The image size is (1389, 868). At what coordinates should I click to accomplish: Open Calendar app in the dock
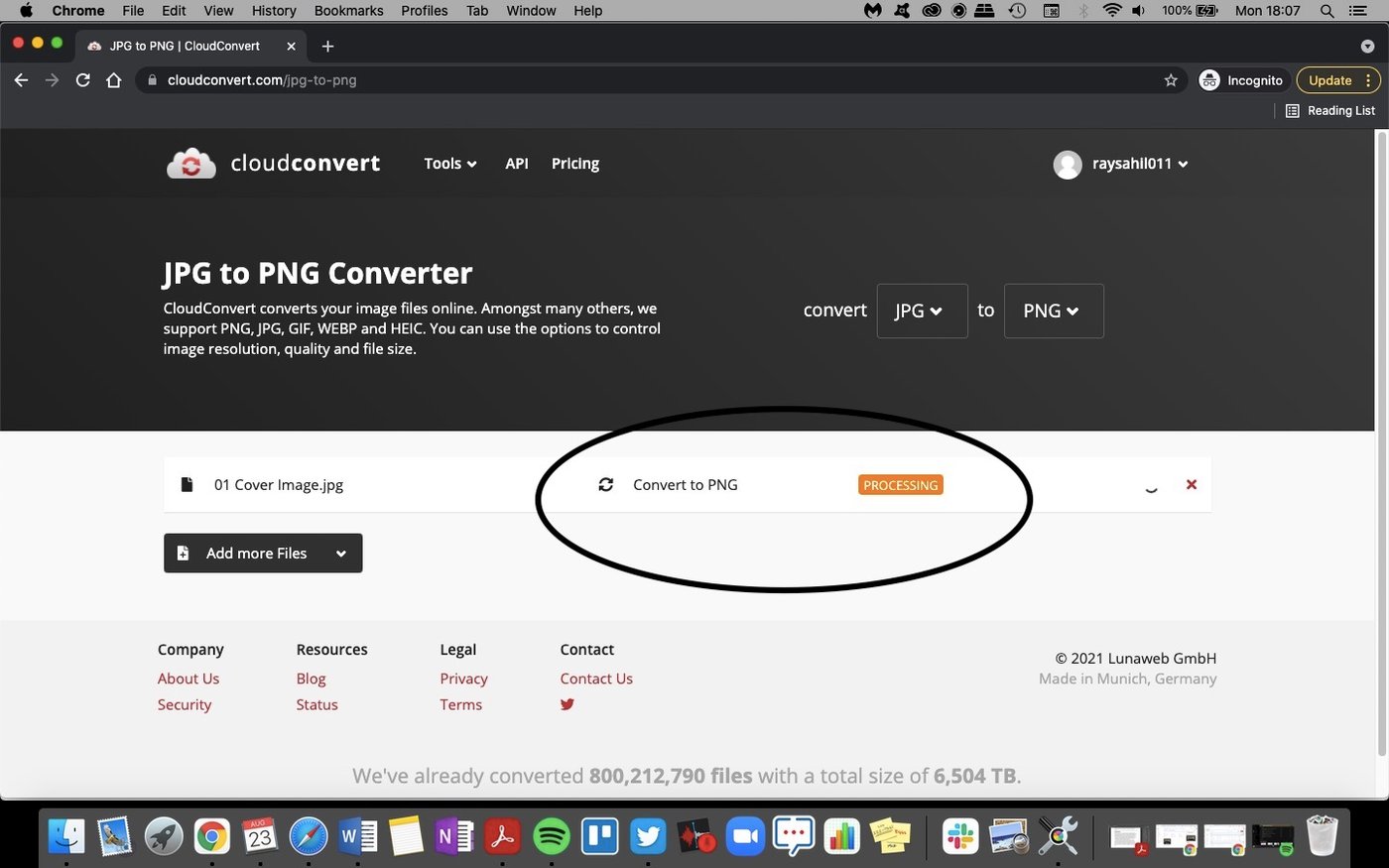point(260,836)
